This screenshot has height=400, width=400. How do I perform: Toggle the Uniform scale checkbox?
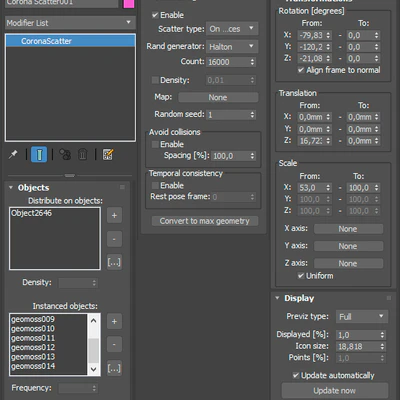pyautogui.click(x=301, y=276)
